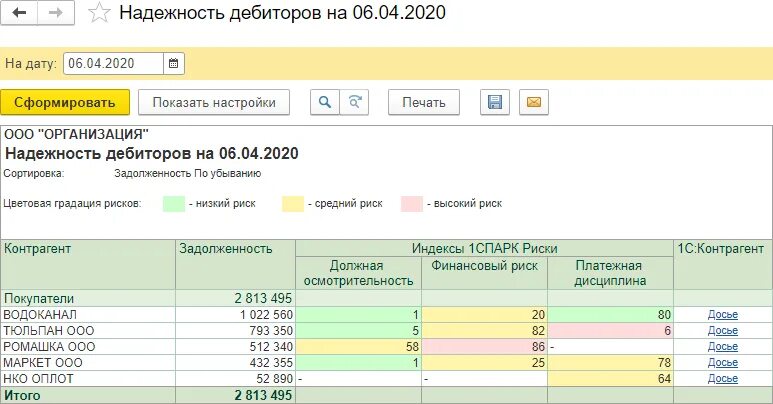Save report with floppy disk icon
The width and height of the screenshot is (773, 404).
[494, 102]
